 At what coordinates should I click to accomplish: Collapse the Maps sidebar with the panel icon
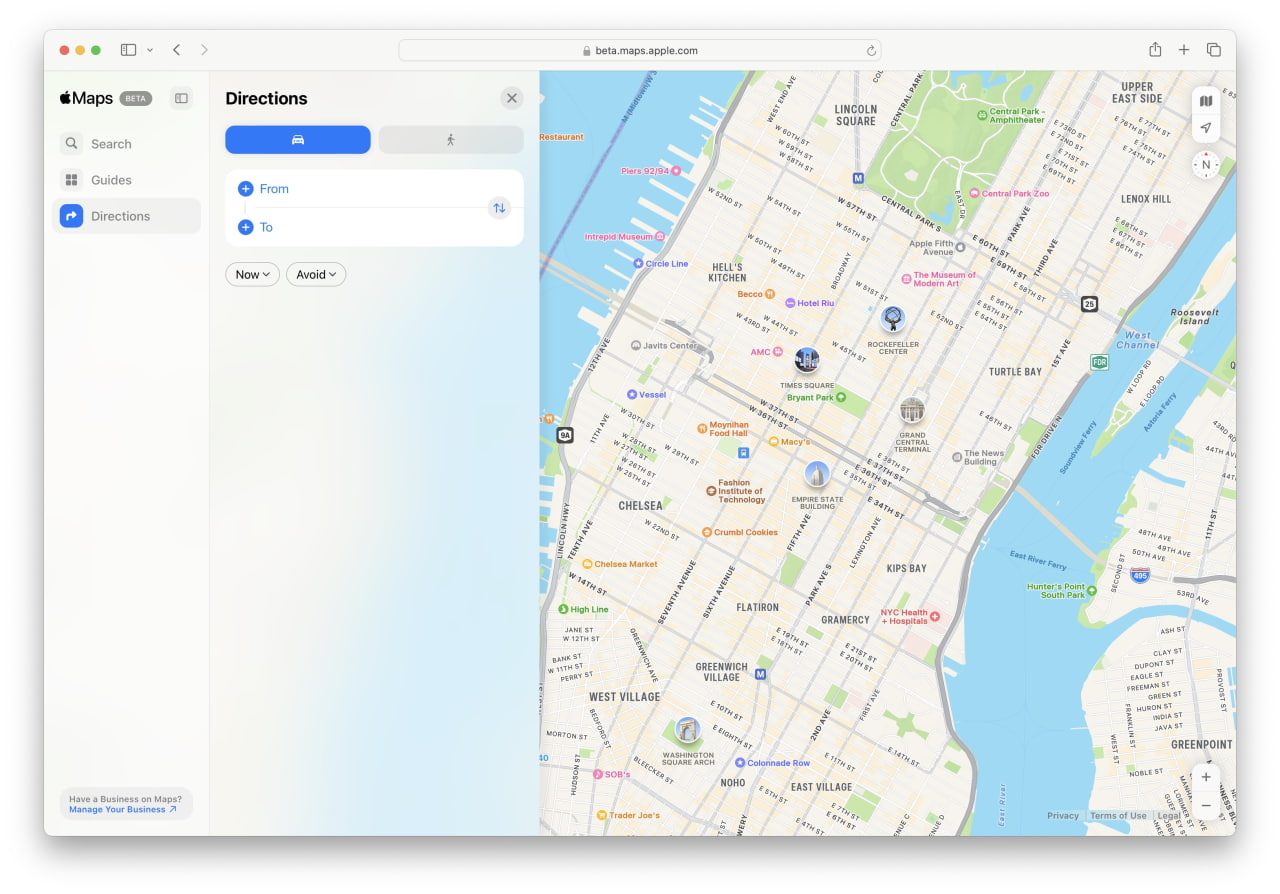coord(181,98)
